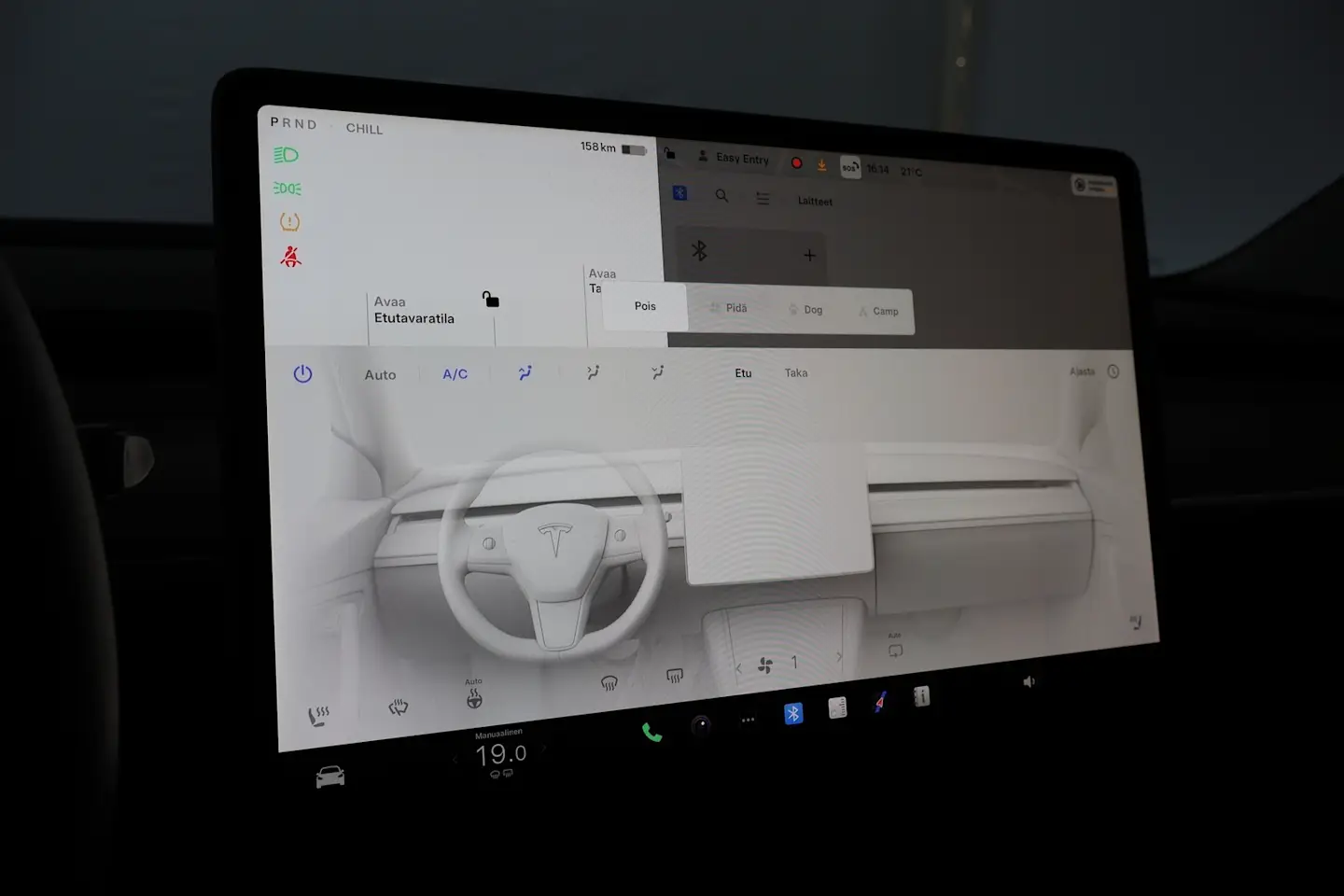The image size is (1344, 896).
Task: Open the Easy Entry driver profile
Action: point(735,158)
